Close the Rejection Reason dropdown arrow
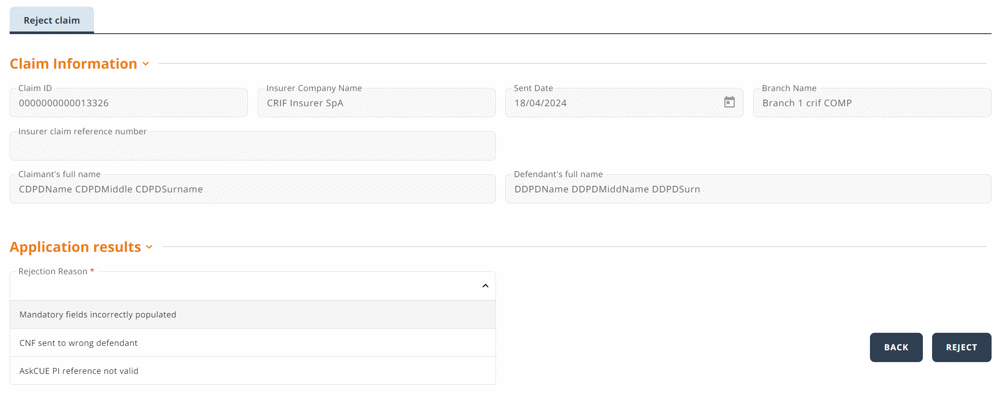 pos(485,286)
